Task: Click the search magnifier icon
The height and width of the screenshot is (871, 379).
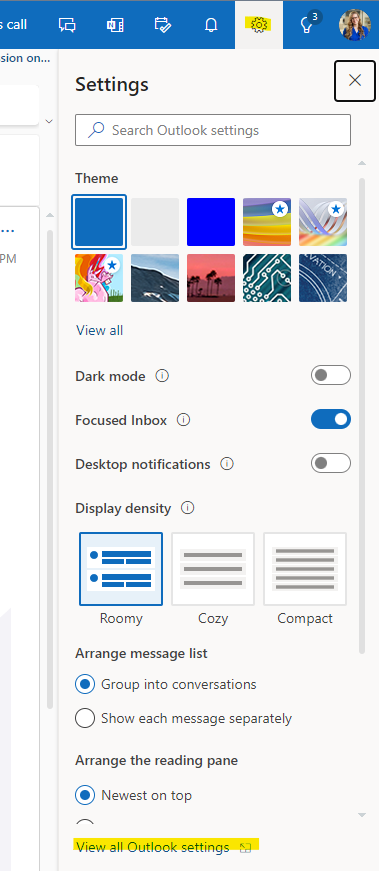Action: coord(96,131)
